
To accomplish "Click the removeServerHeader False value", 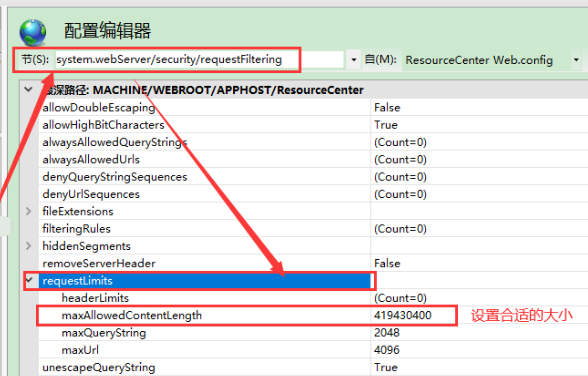I will [387, 263].
